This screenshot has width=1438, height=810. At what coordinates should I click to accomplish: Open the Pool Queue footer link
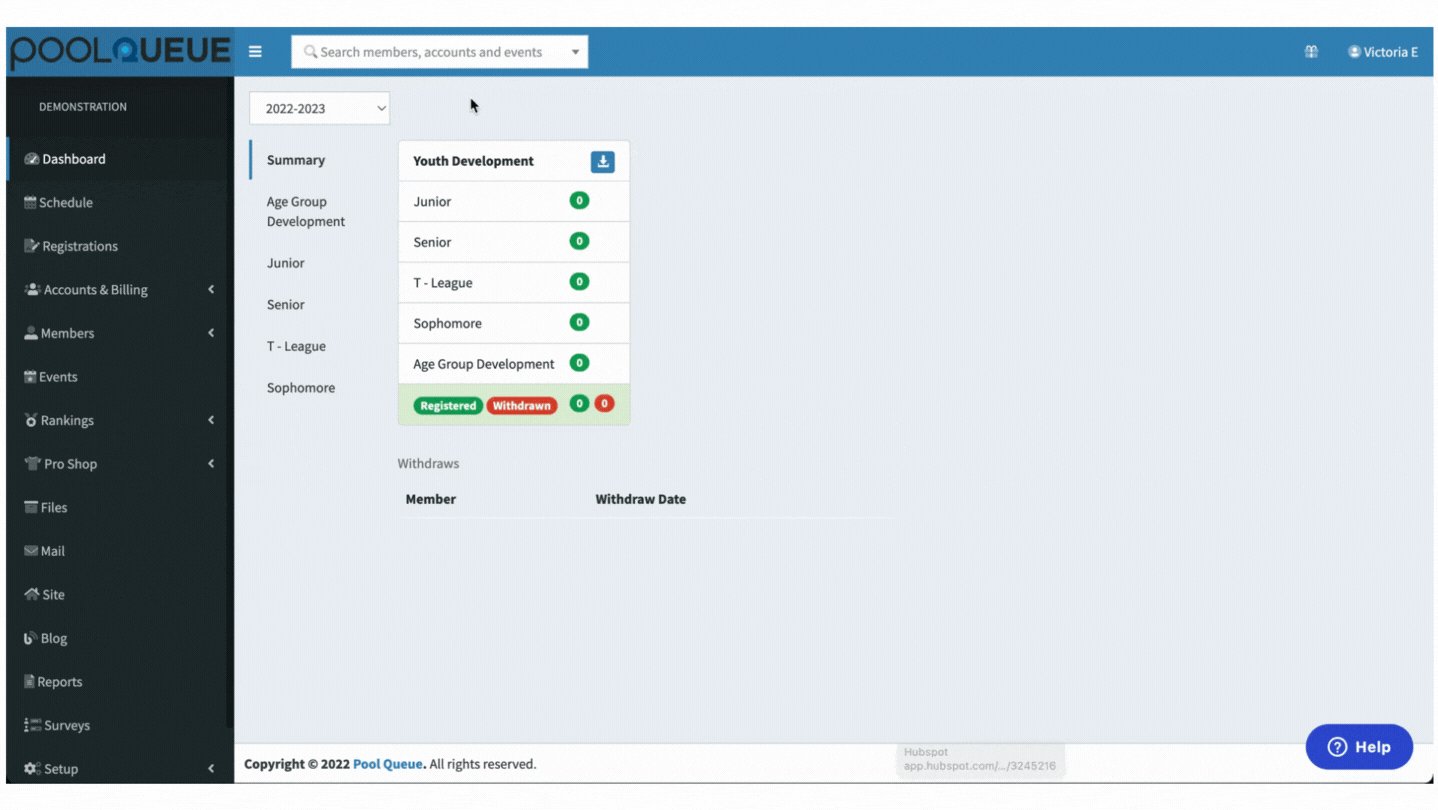(x=388, y=764)
